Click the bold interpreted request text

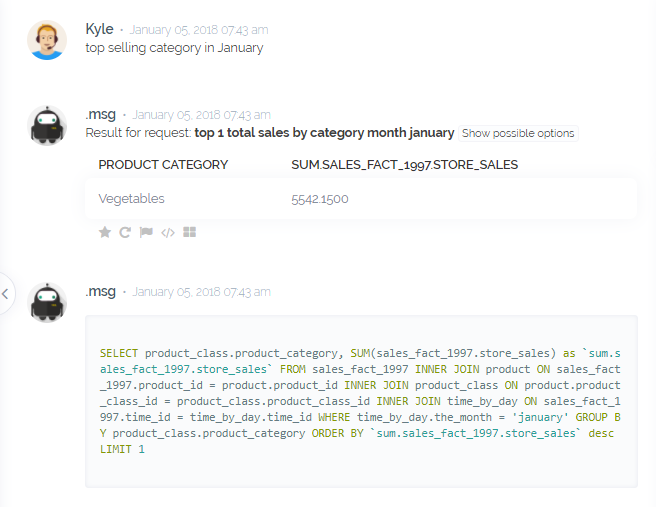(x=324, y=133)
